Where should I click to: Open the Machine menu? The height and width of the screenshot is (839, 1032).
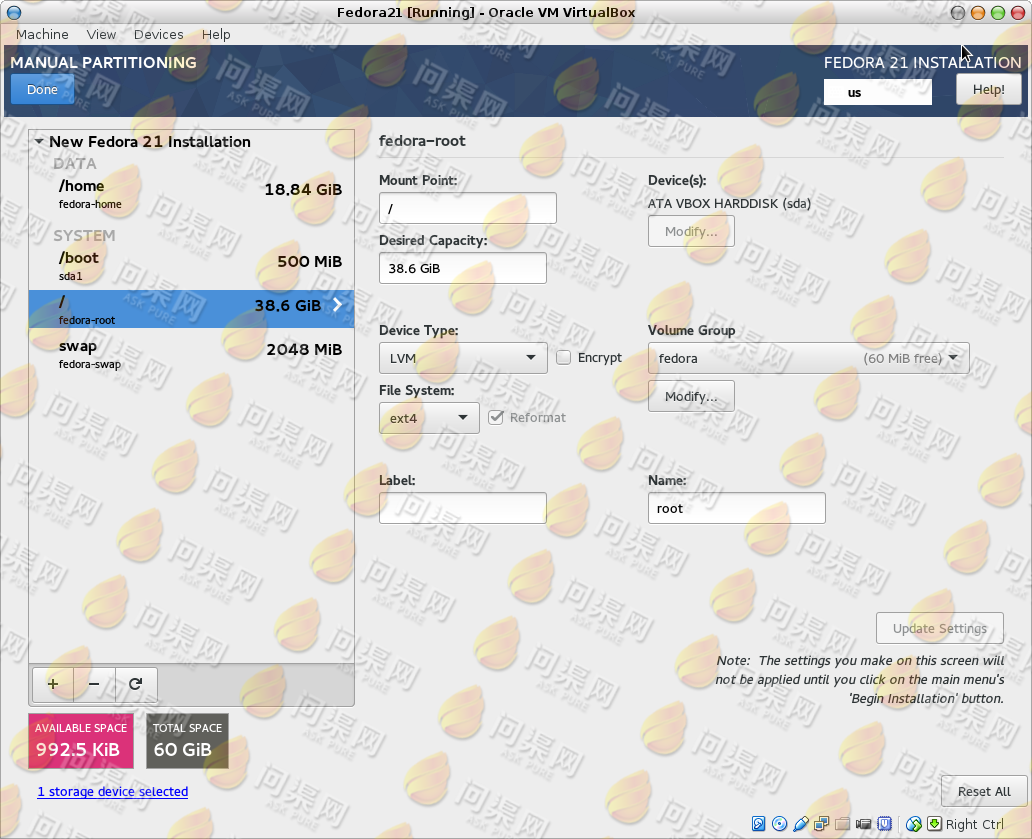point(42,34)
